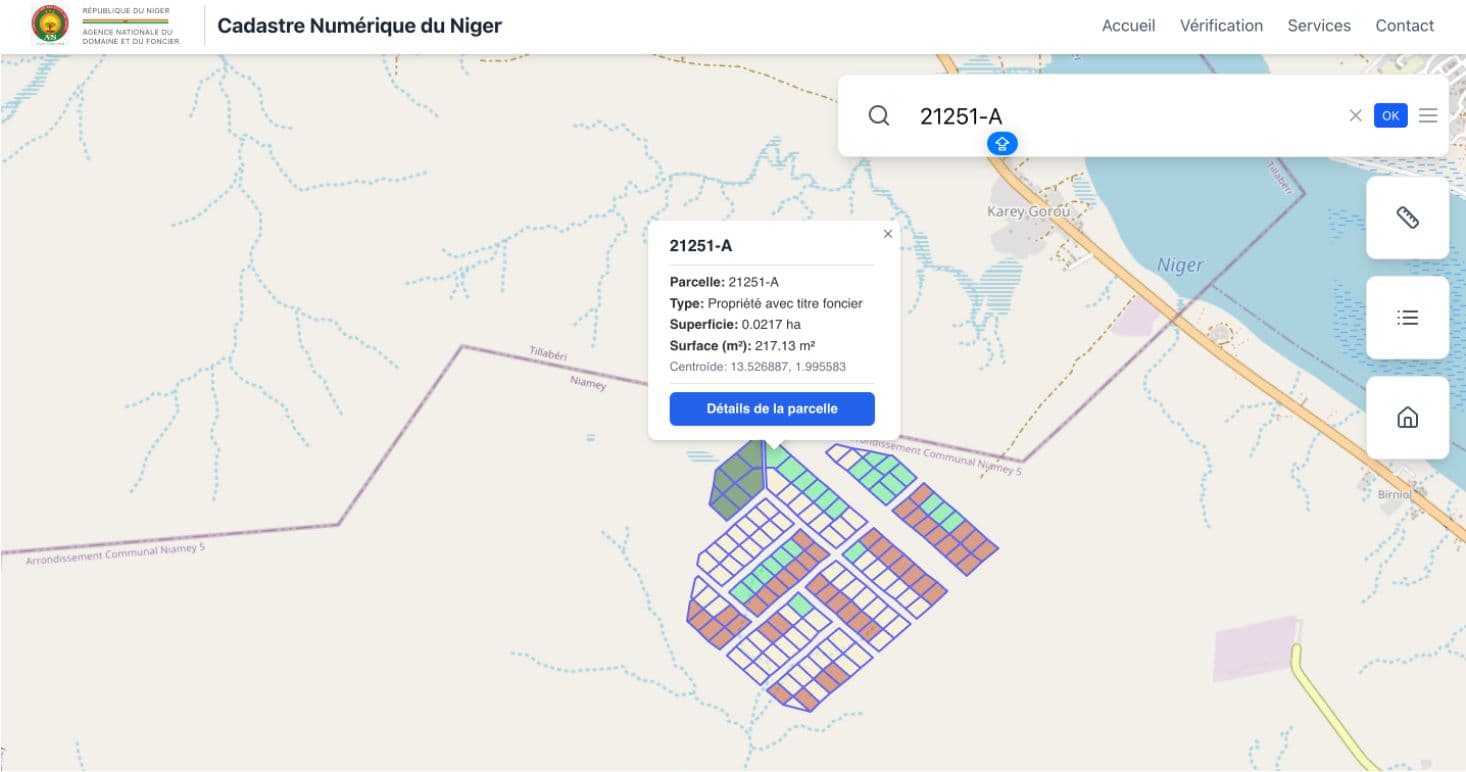Open the parcel list panel icon
1466x772 pixels.
click(1407, 317)
